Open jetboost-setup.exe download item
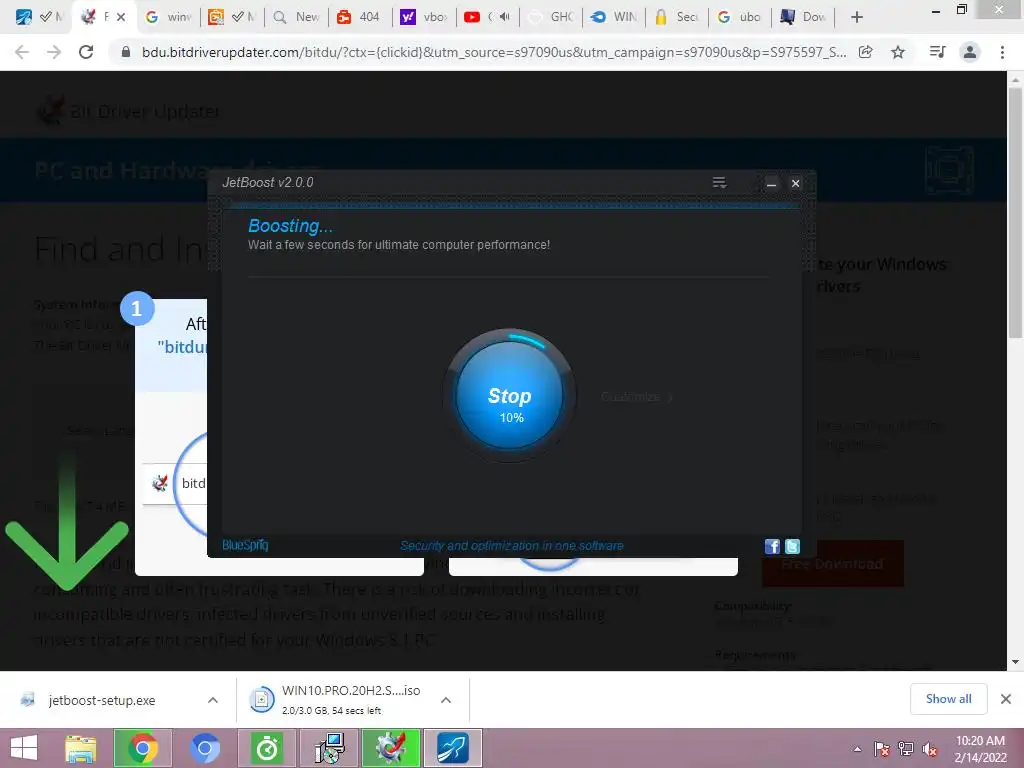Screen dimensions: 1024x768 (x=101, y=700)
